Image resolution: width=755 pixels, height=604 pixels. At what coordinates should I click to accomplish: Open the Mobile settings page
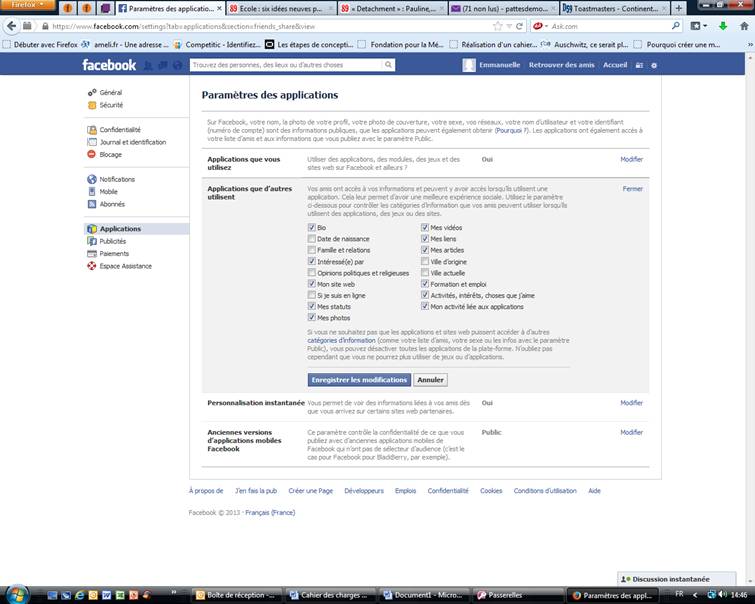pyautogui.click(x=108, y=192)
